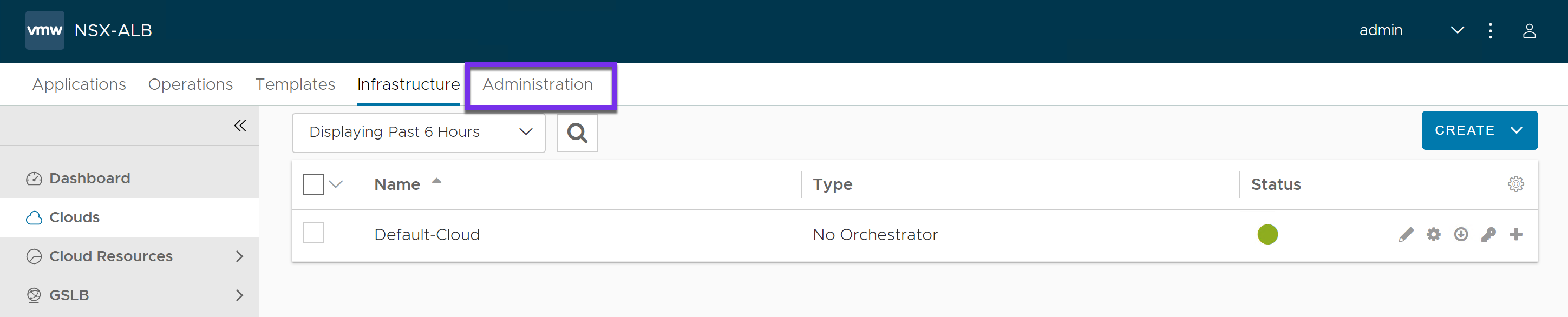
Task: Click the key icon for Default-Cloud
Action: 1488,234
